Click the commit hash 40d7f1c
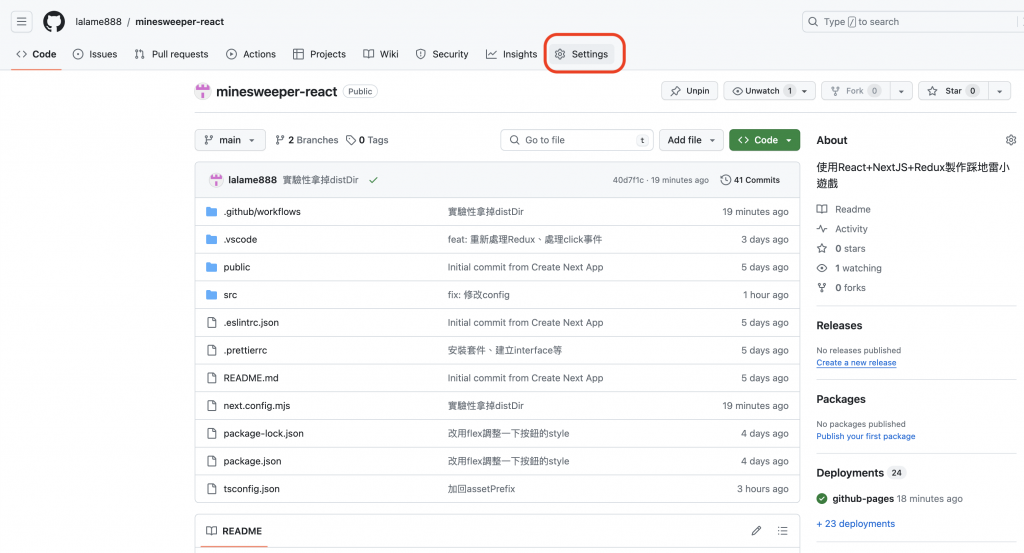Viewport: 1024px width, 553px height. coord(628,180)
